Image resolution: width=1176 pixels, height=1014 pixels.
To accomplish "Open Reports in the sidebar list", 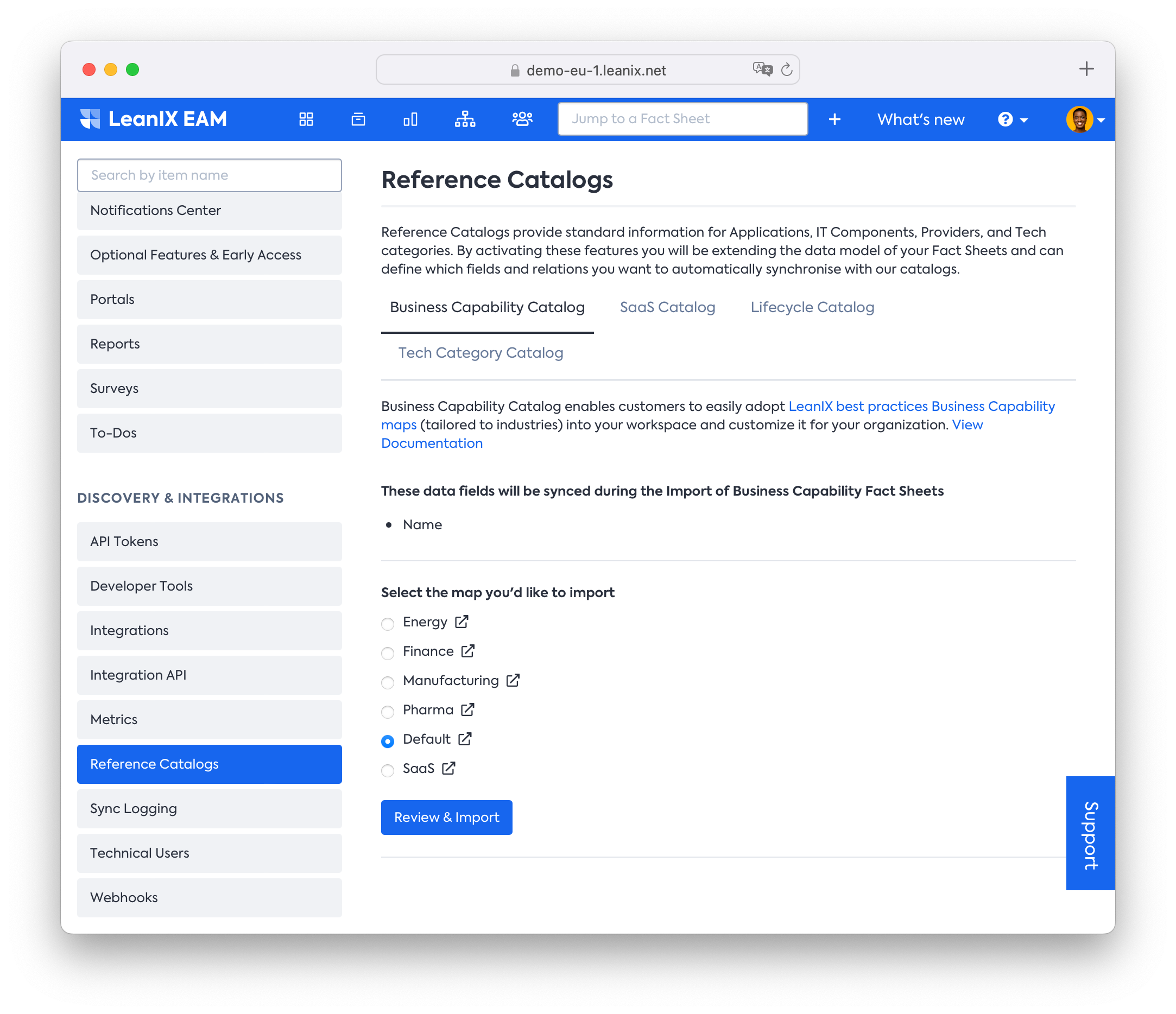I will (x=210, y=344).
